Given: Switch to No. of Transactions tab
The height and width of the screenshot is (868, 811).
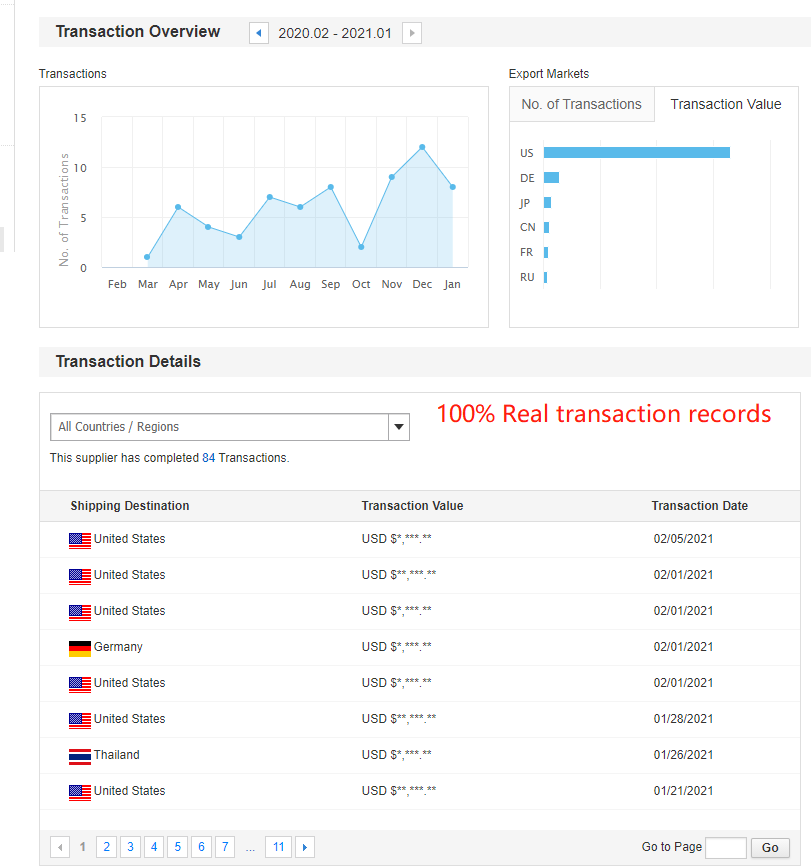Looking at the screenshot, I should (x=581, y=104).
